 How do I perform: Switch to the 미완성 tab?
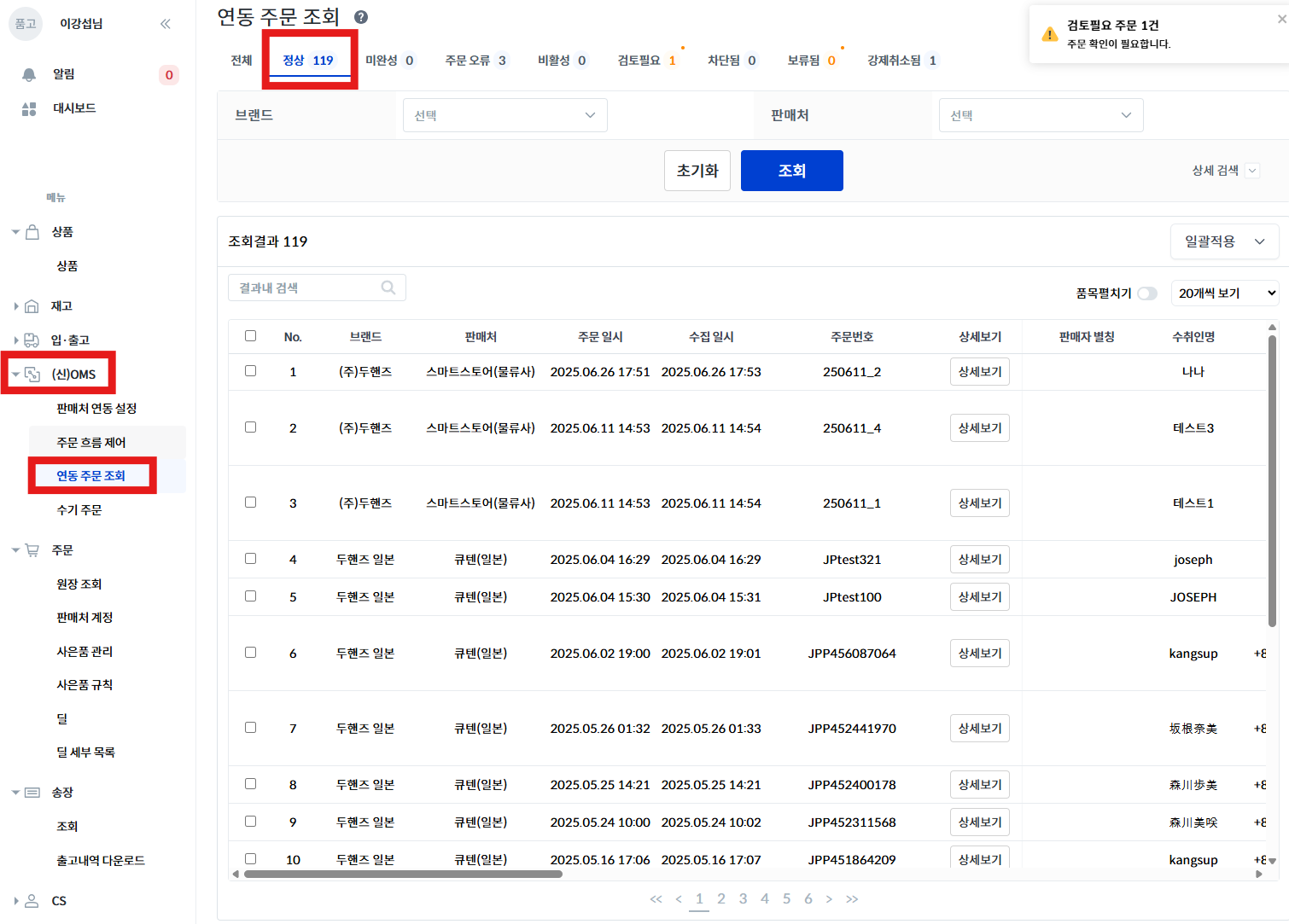pyautogui.click(x=390, y=61)
